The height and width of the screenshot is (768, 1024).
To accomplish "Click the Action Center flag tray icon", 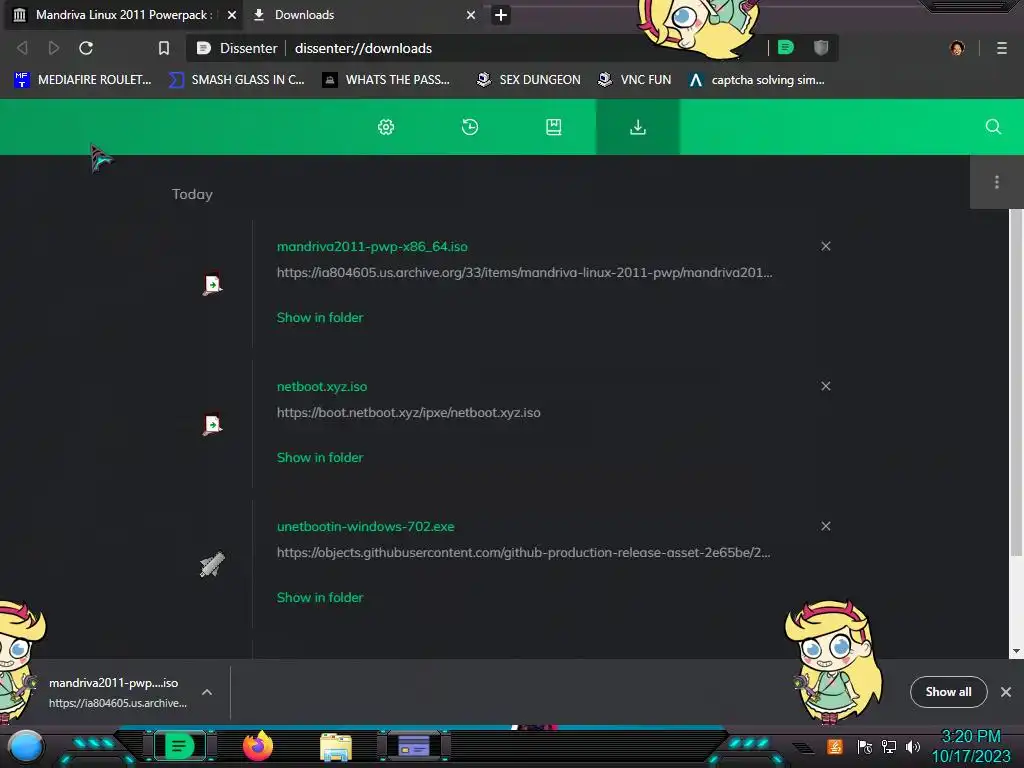I will pos(865,746).
